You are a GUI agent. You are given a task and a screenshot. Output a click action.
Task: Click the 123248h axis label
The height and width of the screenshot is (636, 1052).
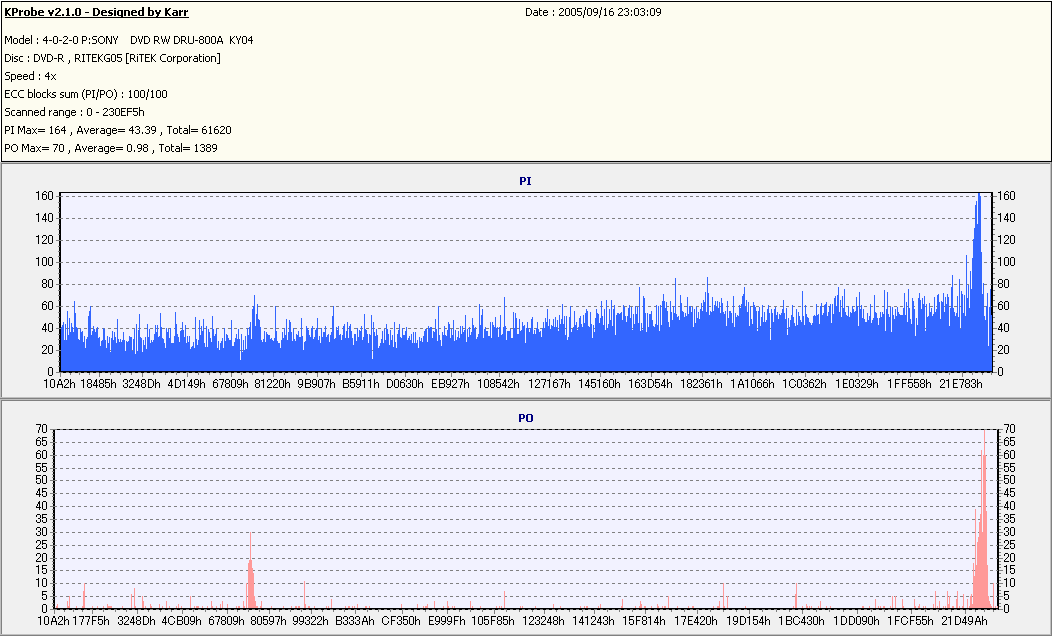pyautogui.click(x=543, y=621)
